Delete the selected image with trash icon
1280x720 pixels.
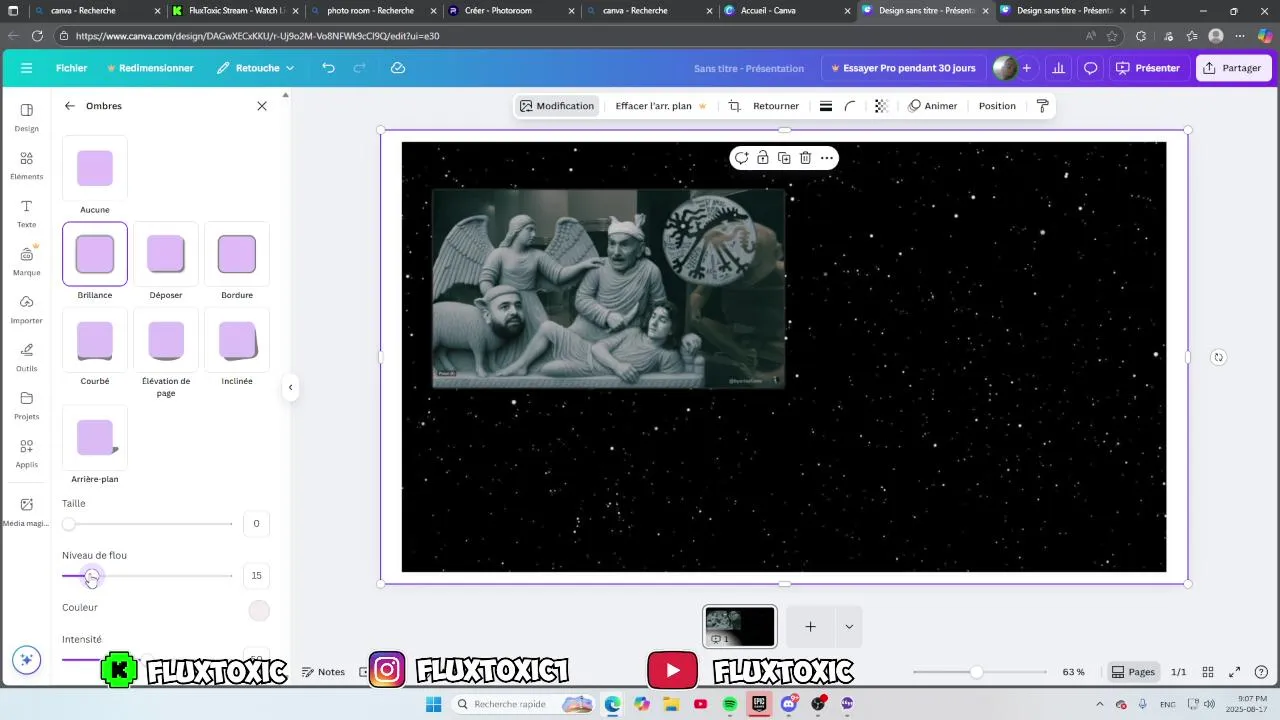pos(805,158)
